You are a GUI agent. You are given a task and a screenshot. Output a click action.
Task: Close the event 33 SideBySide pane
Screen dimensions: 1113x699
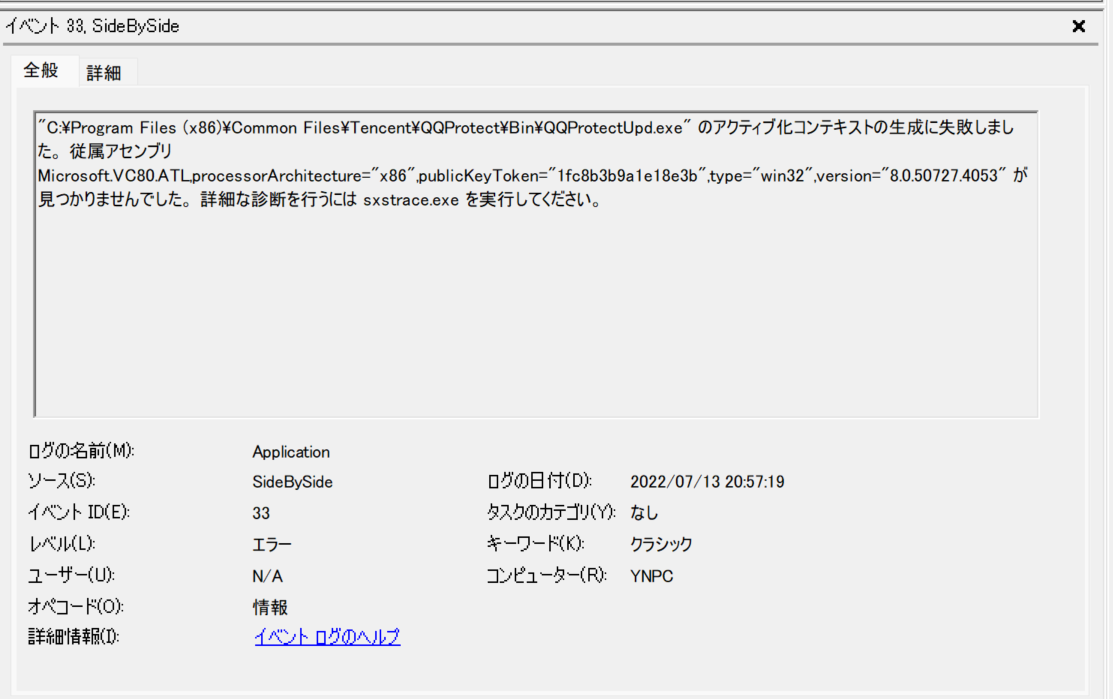coord(1078,26)
